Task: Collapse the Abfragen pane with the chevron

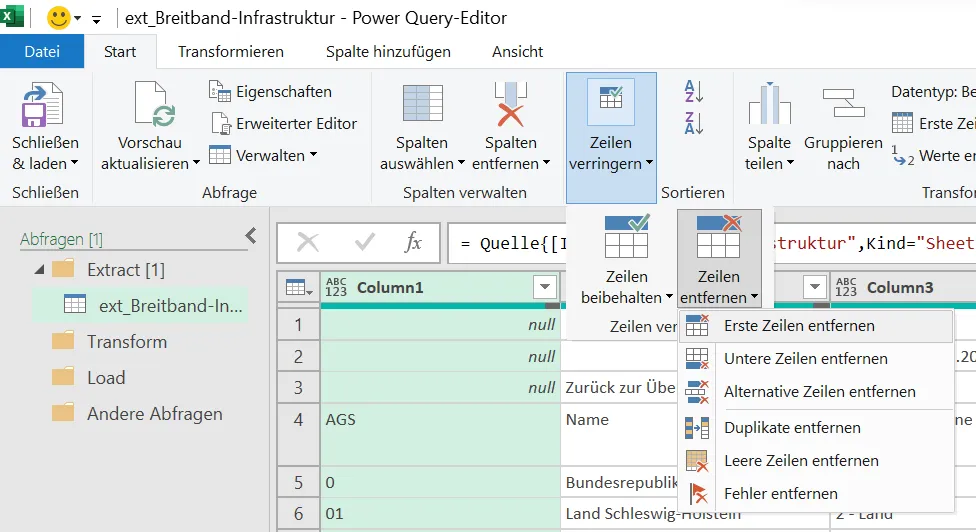Action: pos(251,236)
